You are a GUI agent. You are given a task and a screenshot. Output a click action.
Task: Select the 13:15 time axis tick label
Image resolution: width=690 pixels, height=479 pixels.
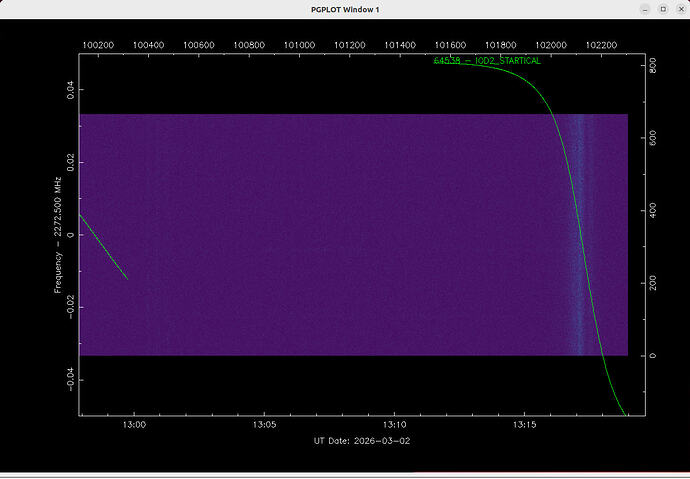click(x=525, y=425)
